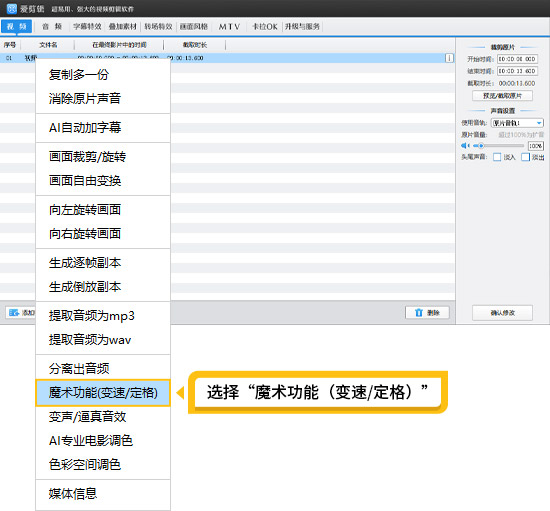Select 生成倒放副本 menu entry
This screenshot has height=511, width=550.
coord(103,287)
